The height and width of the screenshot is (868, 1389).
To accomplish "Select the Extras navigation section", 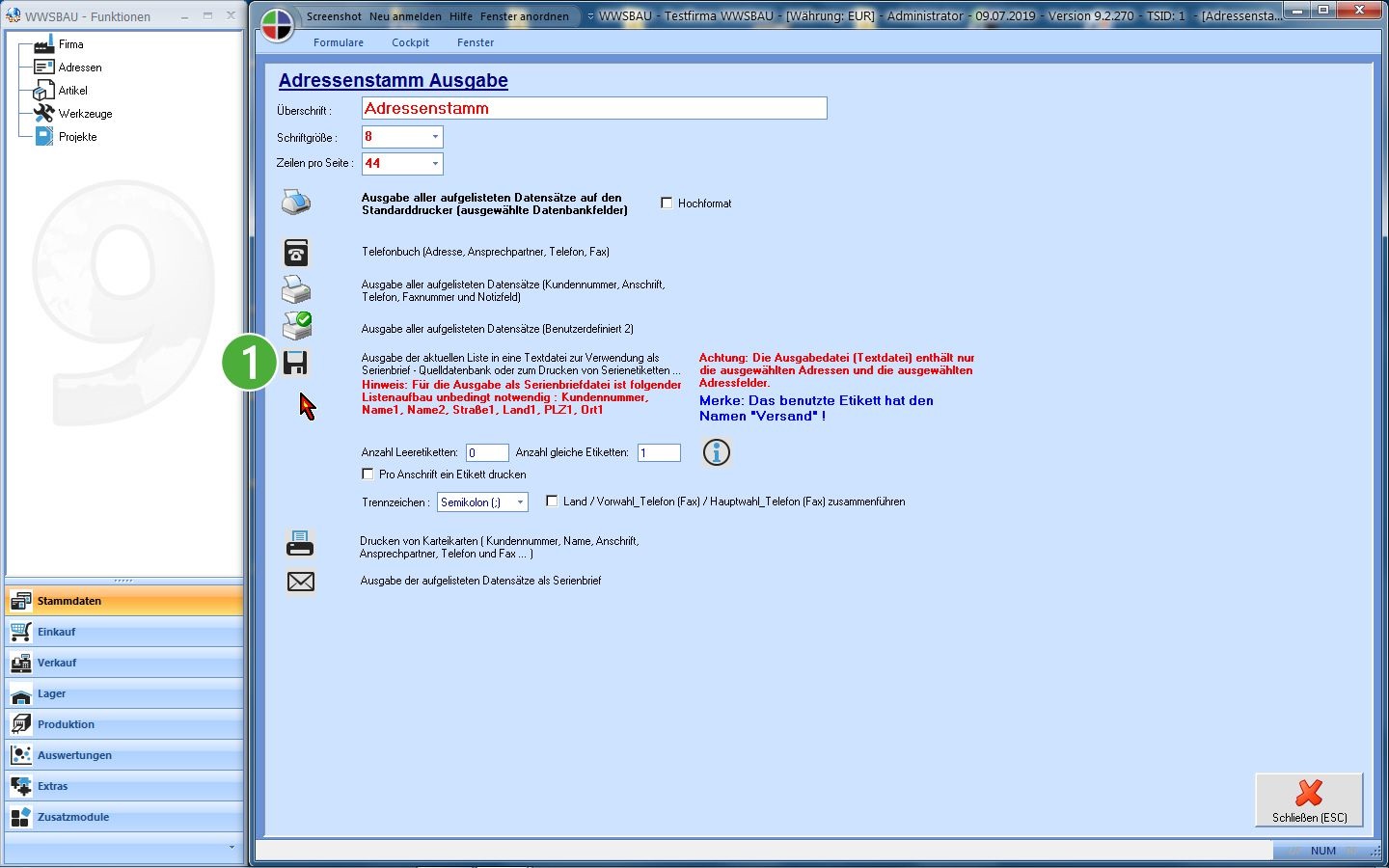I will 124,786.
